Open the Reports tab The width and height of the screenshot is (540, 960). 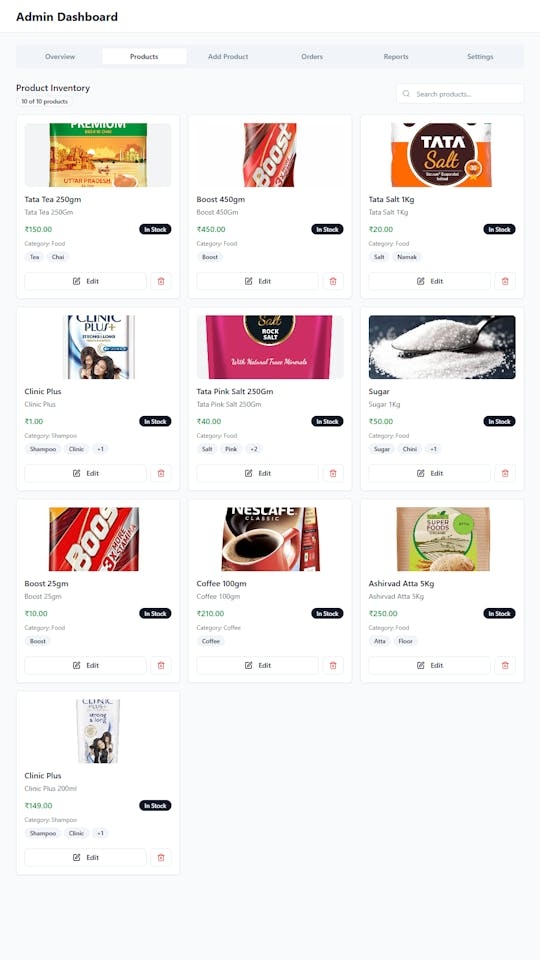(396, 56)
